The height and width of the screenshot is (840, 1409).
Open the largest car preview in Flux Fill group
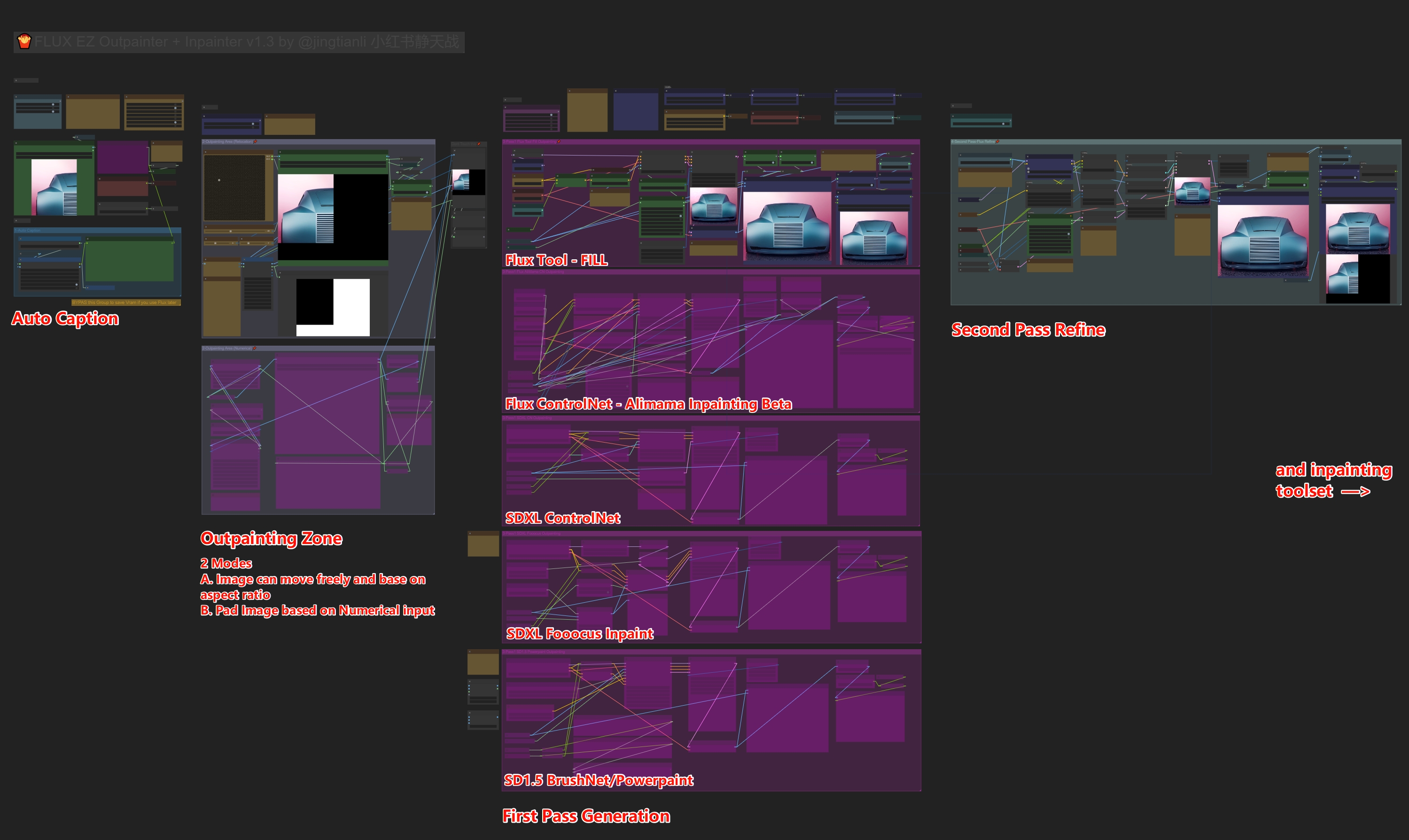coord(786,226)
